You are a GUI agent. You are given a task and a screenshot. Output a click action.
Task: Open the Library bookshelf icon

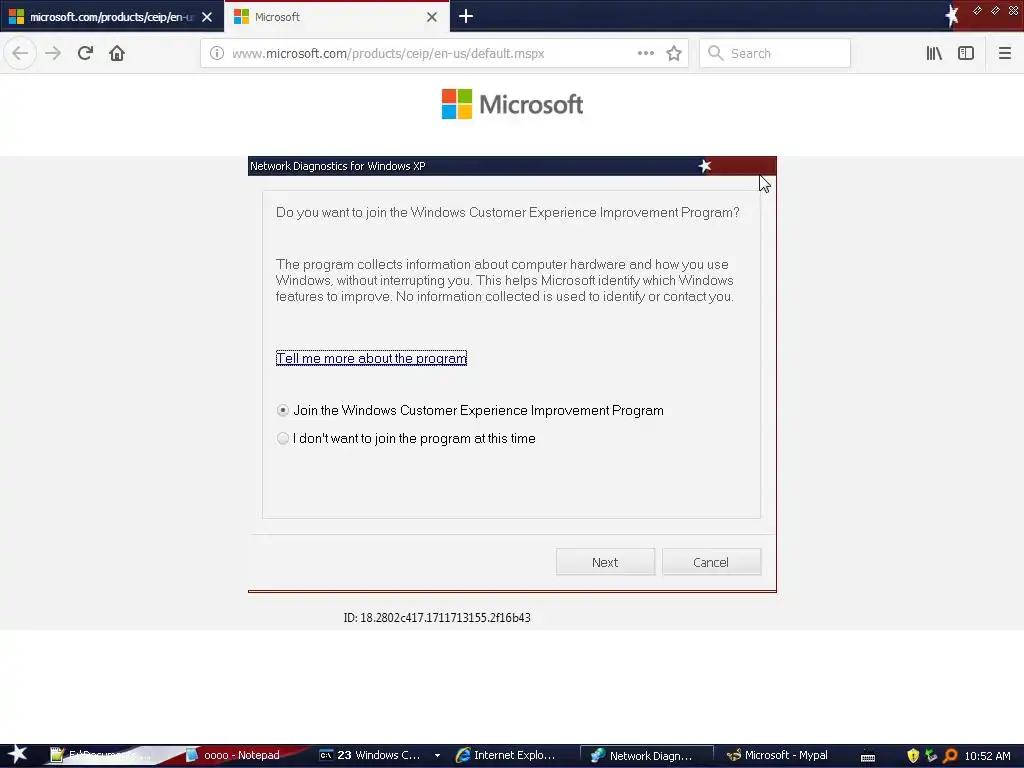pyautogui.click(x=934, y=53)
